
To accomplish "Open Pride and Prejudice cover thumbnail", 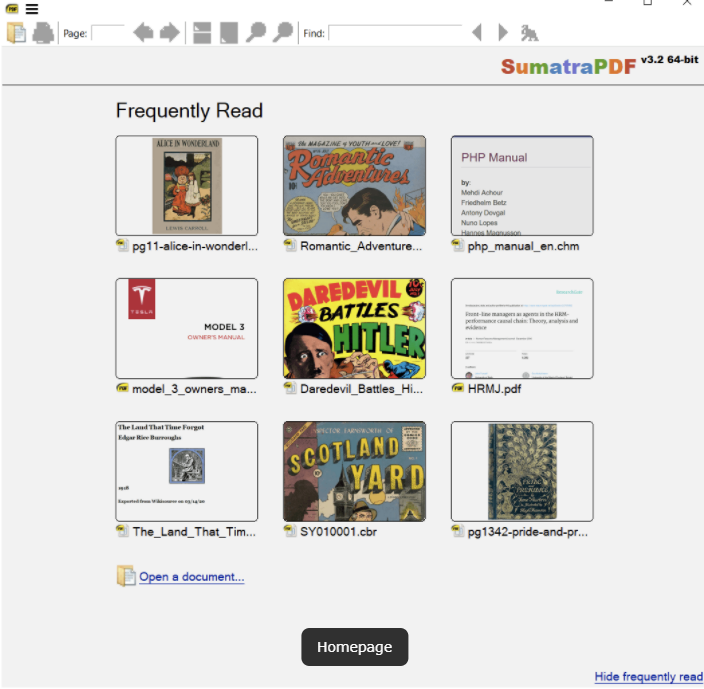I will [522, 471].
